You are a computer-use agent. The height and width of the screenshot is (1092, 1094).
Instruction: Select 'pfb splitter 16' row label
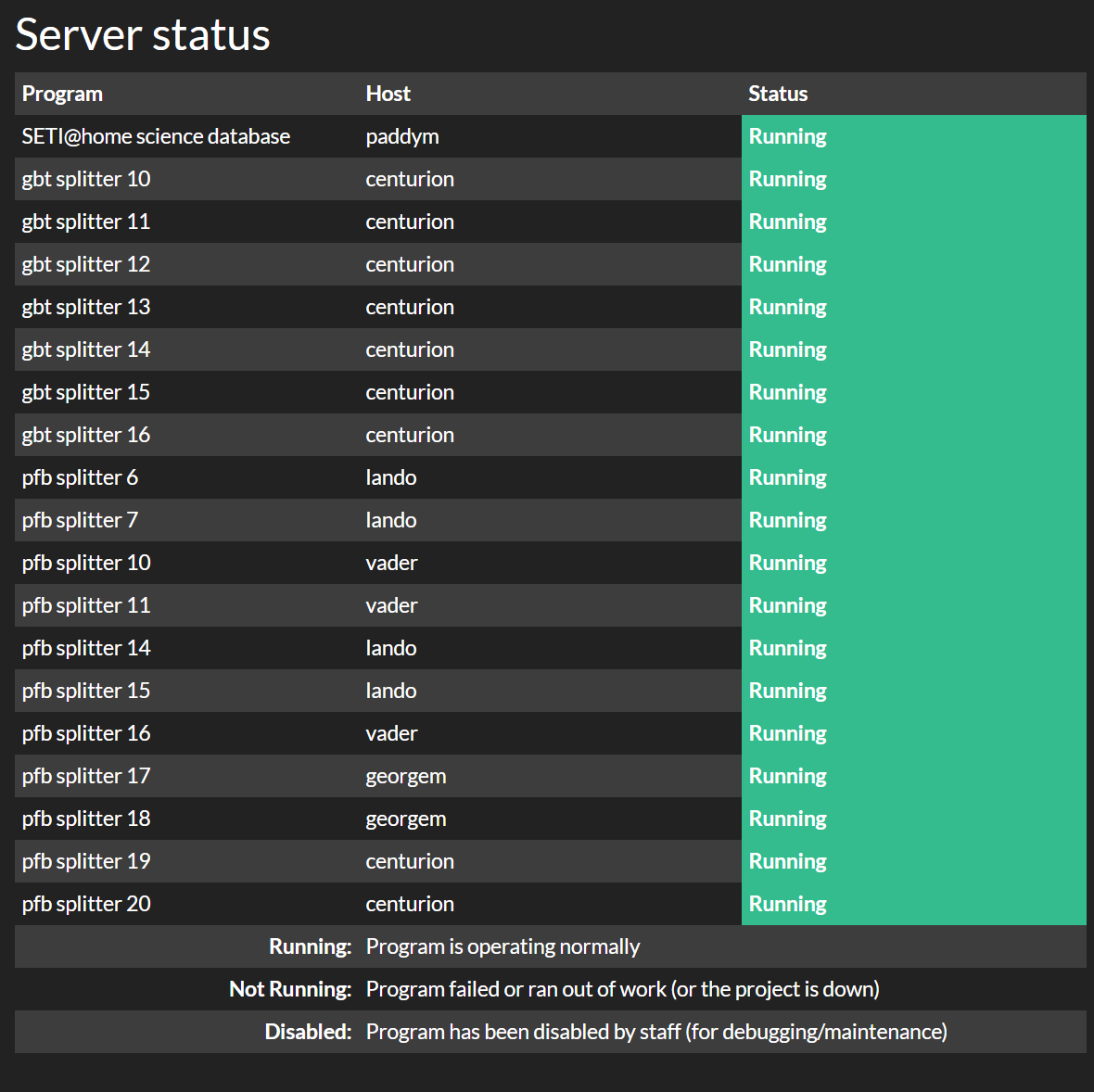pos(86,732)
